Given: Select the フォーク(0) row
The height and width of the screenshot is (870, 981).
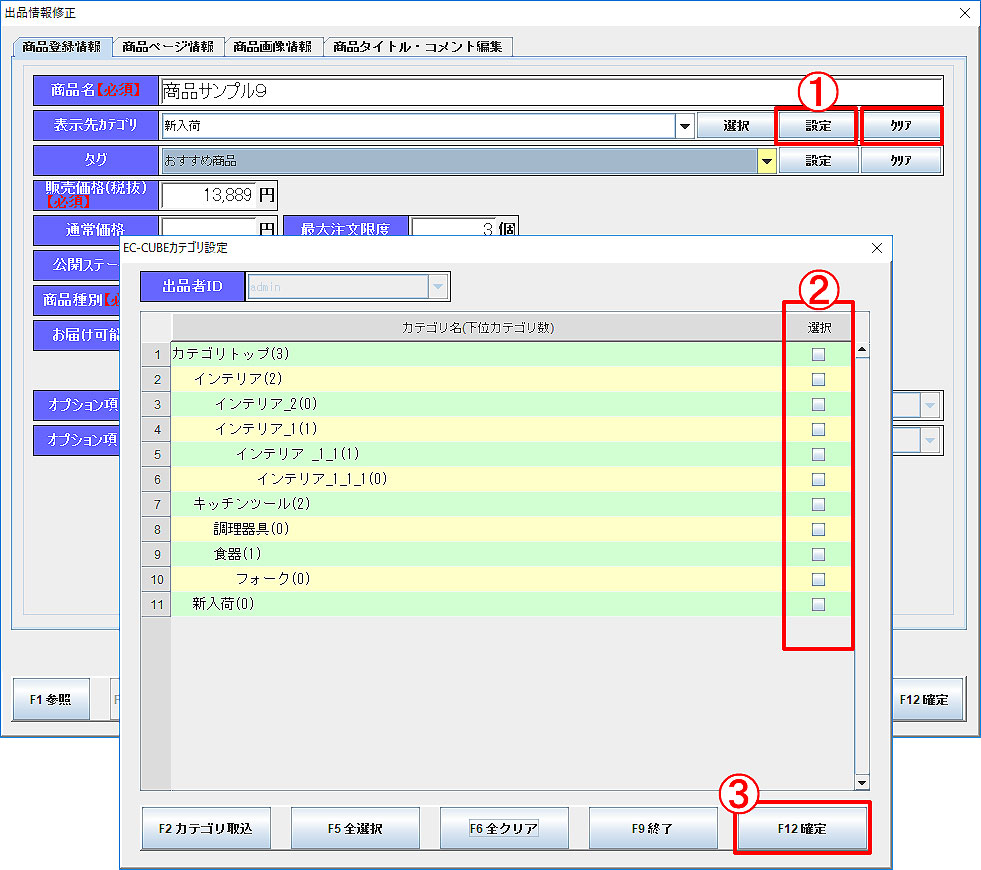Looking at the screenshot, I should pos(475,579).
